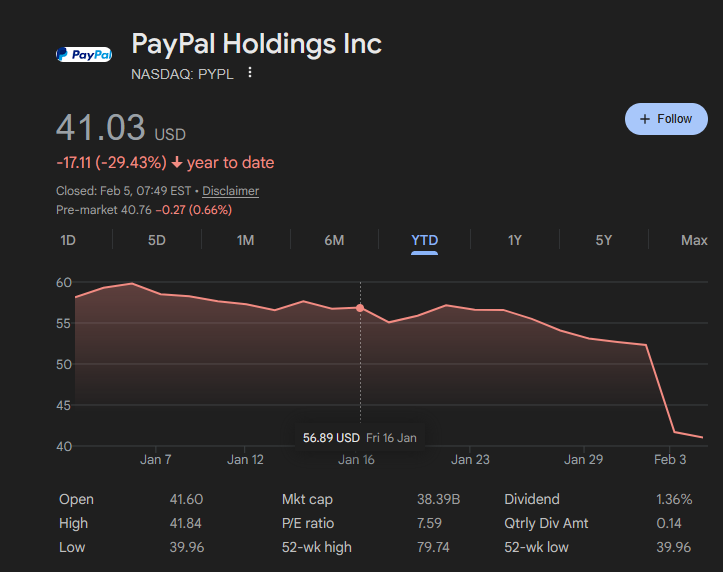
Task: Click the -17.11 (-29.43%) year to date text
Action: pos(165,163)
